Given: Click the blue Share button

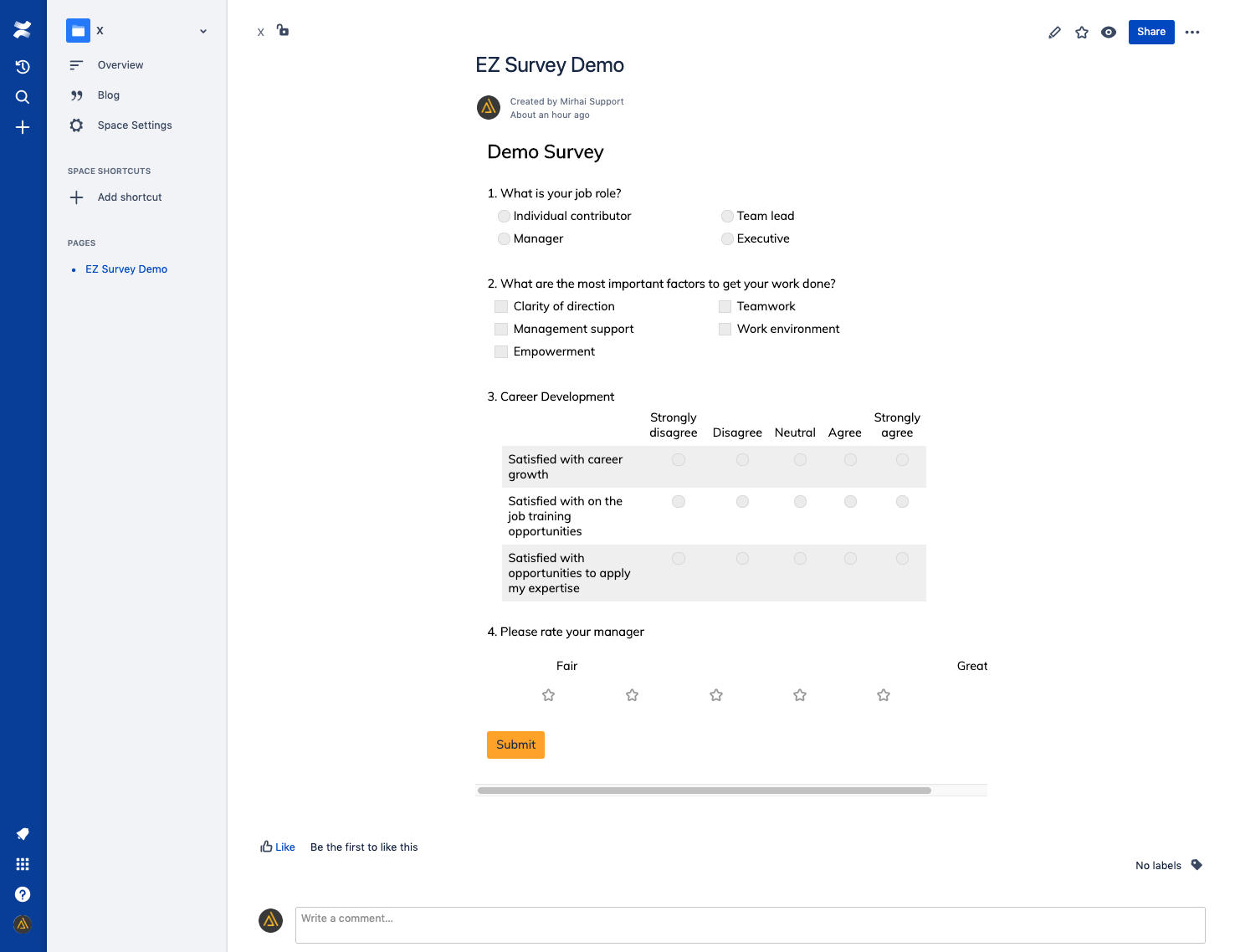Looking at the screenshot, I should point(1150,32).
